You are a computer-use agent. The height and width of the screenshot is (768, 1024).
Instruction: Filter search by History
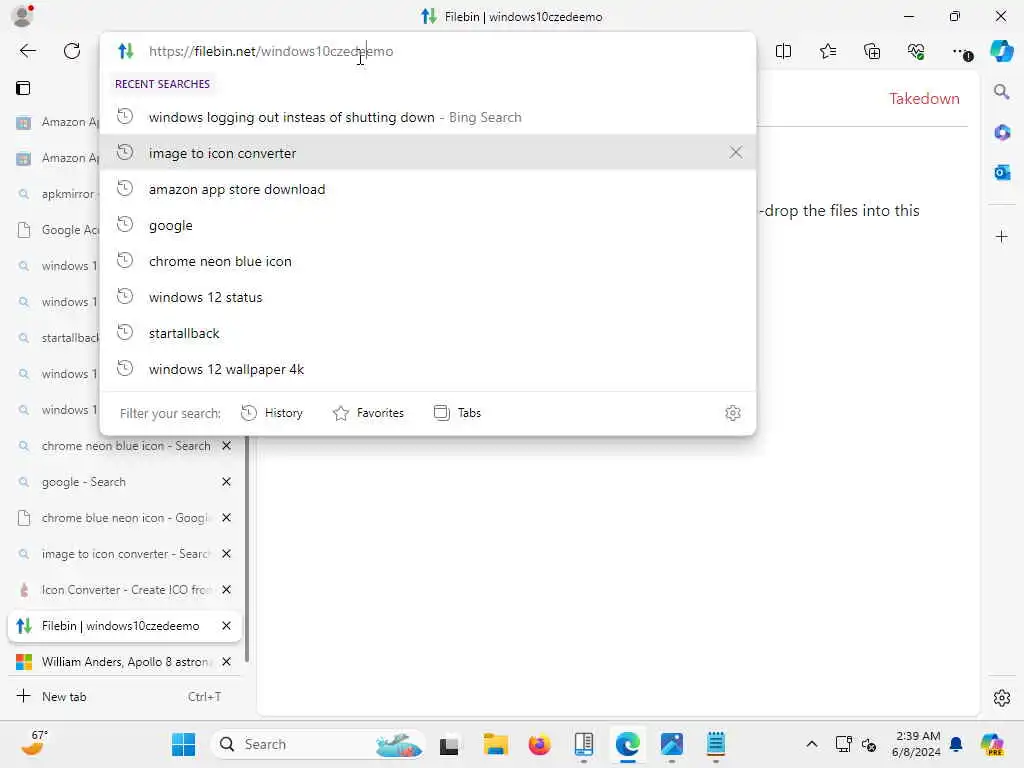pos(272,413)
